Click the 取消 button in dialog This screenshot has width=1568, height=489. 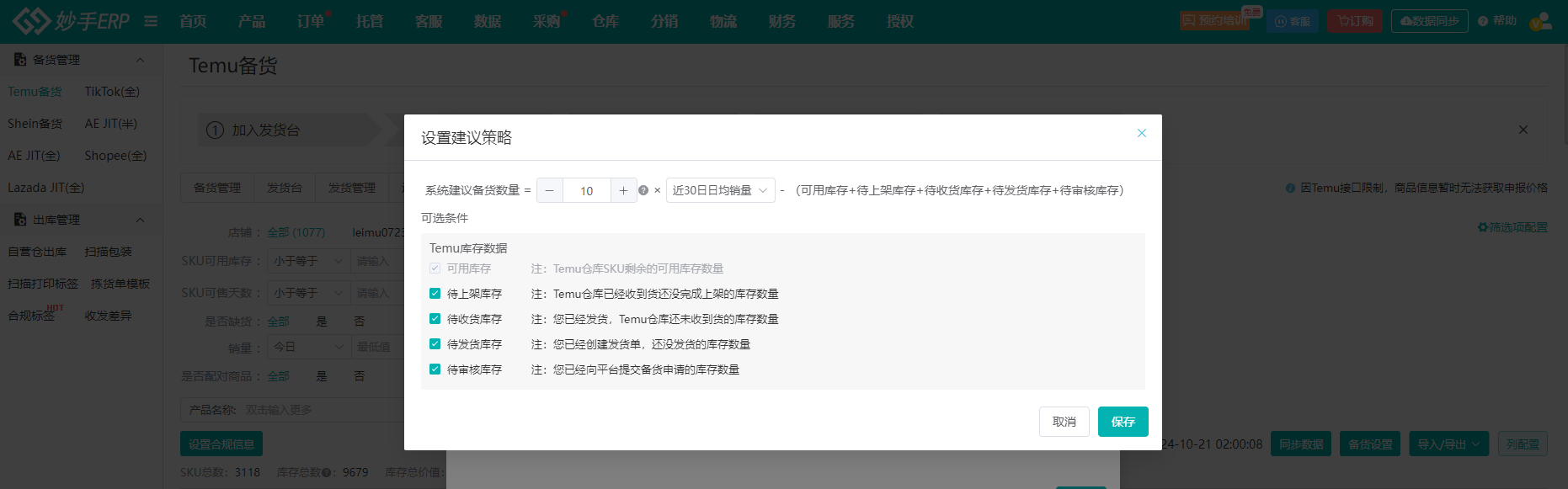pos(1064,422)
